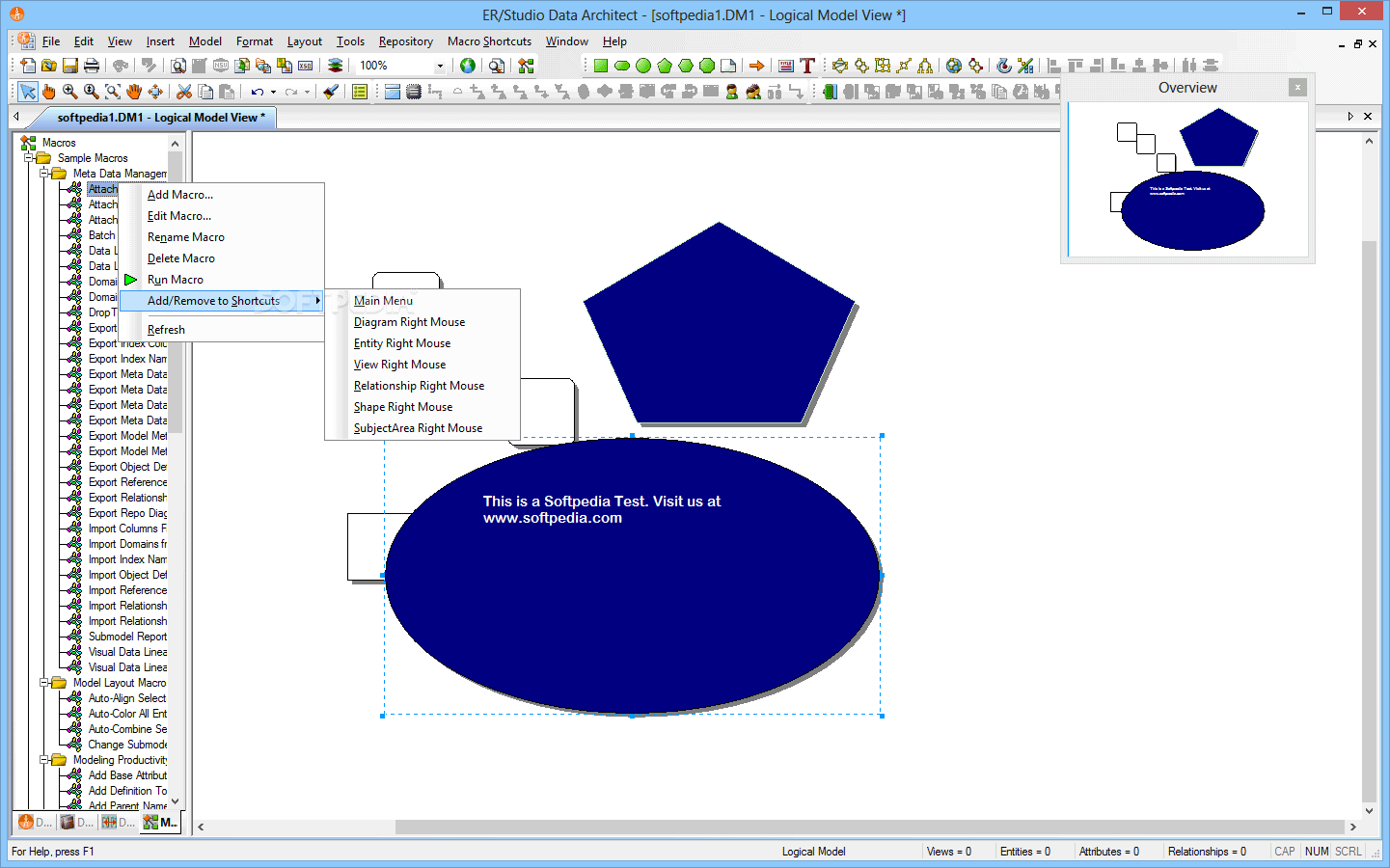Click the Open file folder icon
Viewport: 1390px width, 868px height.
click(x=49, y=66)
